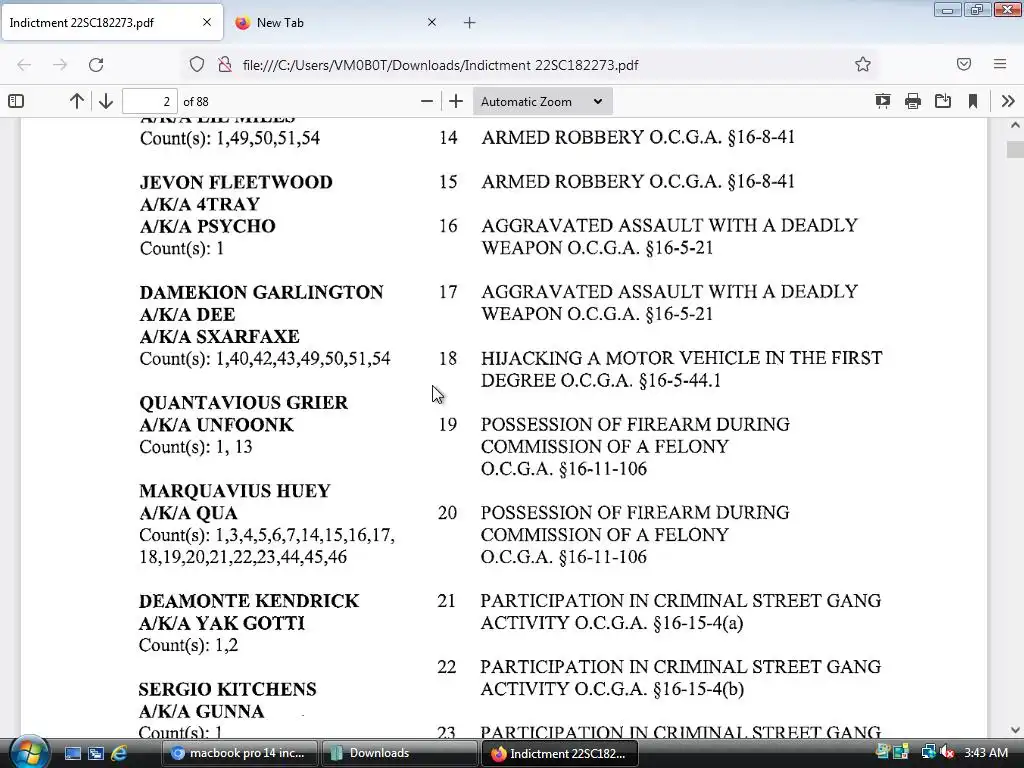
Task: Click name MARQUAVIUS HUEY
Action: pyautogui.click(x=234, y=490)
